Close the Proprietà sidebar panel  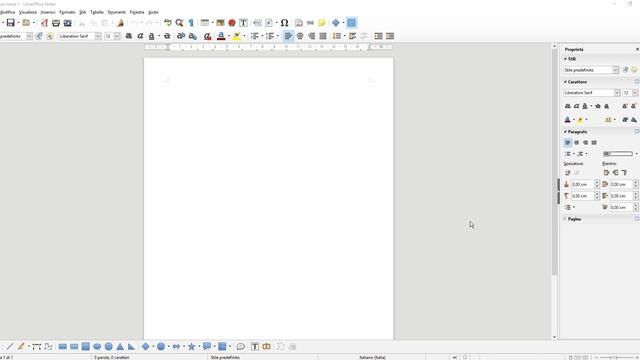point(637,49)
